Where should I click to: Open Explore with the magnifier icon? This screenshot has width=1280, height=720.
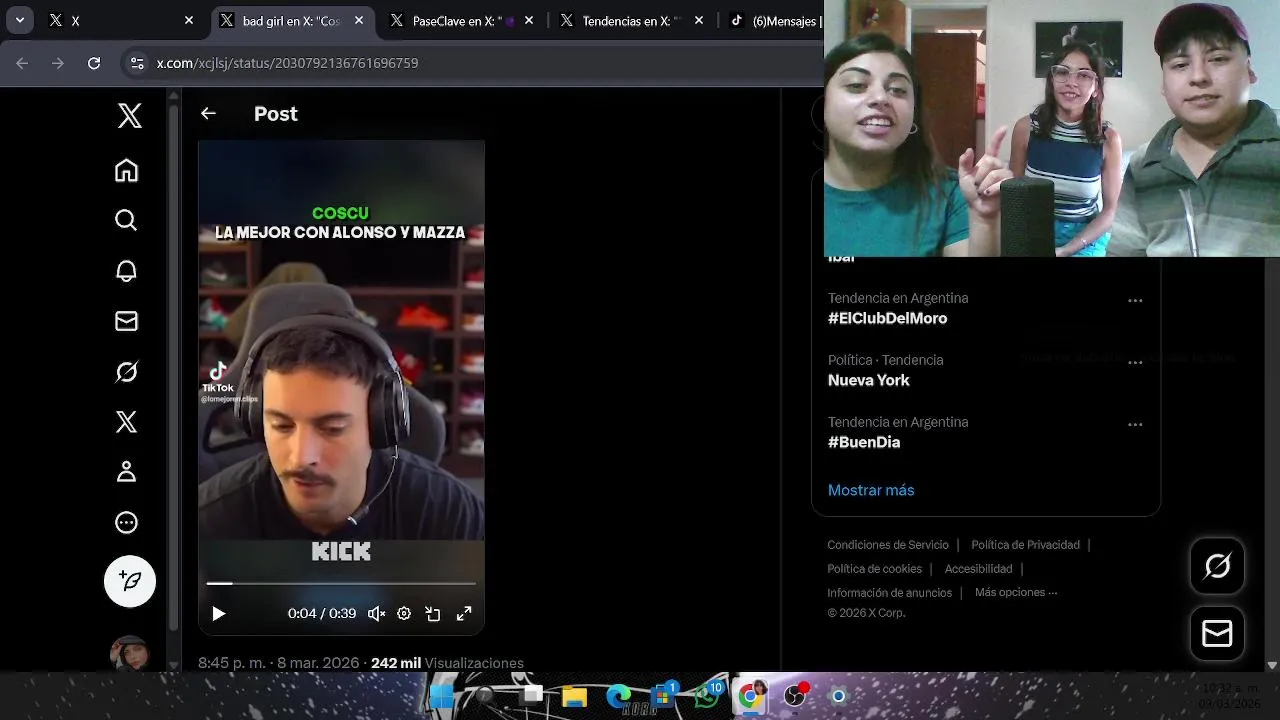click(126, 220)
